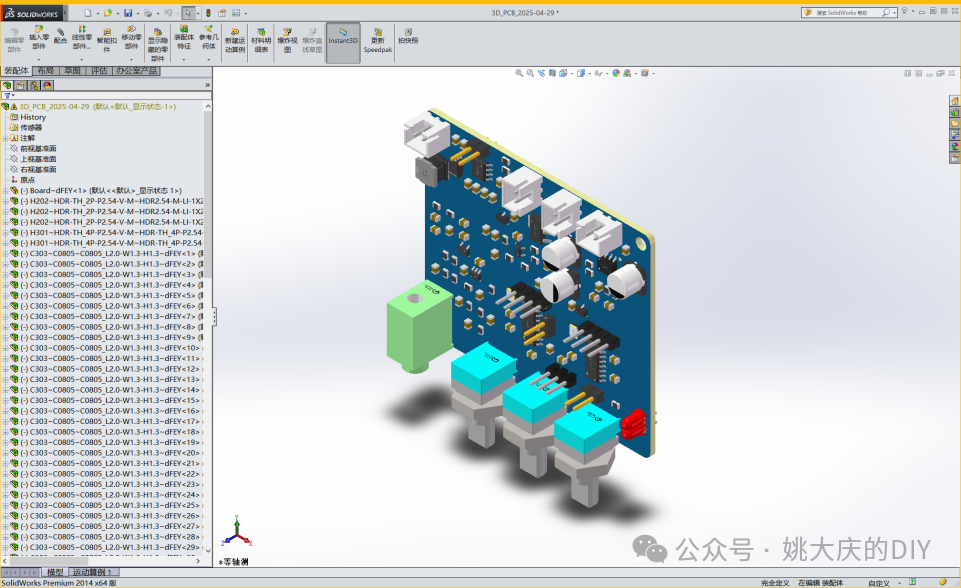Toggle the Instant3D button

pos(343,42)
